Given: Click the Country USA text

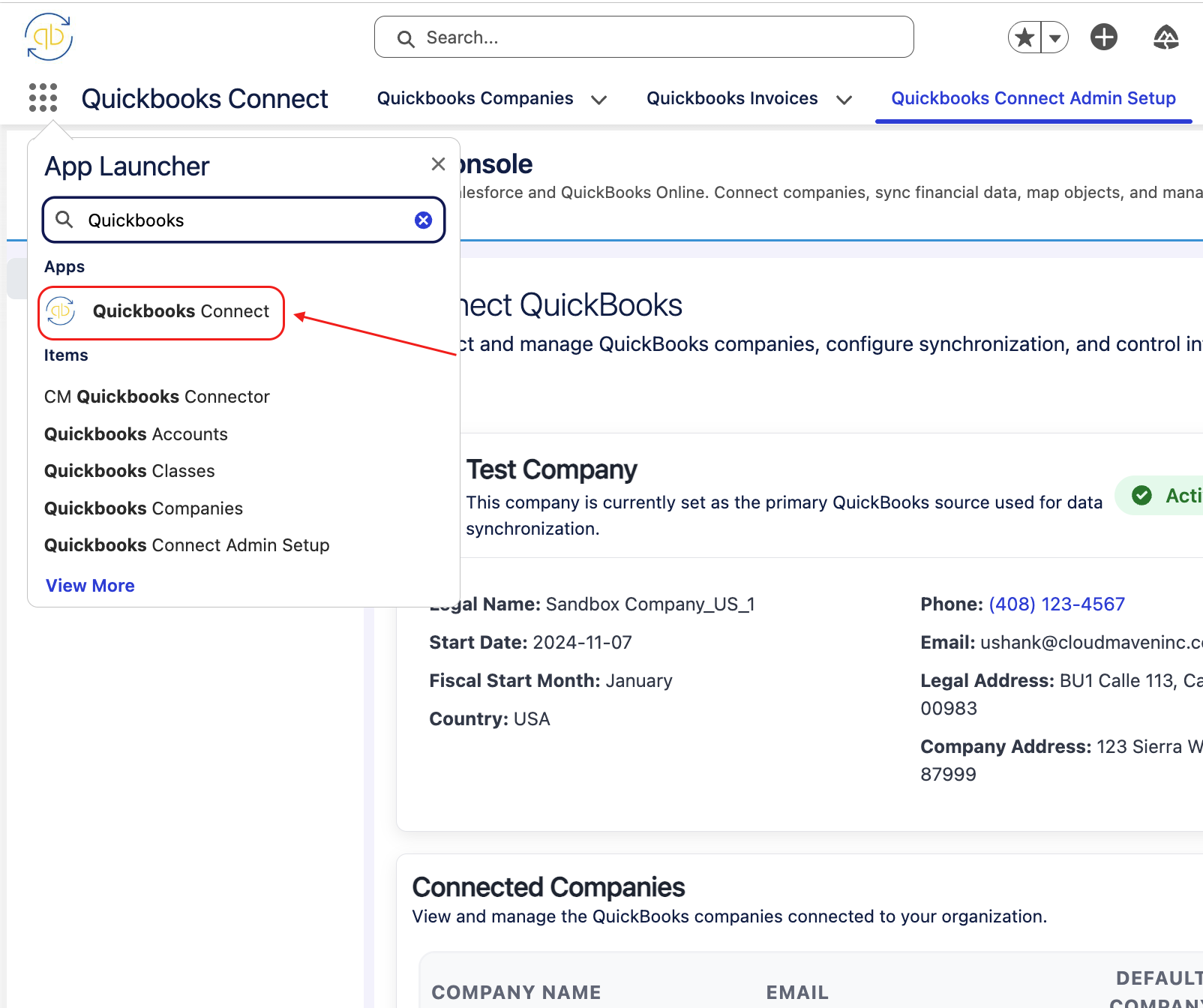Looking at the screenshot, I should coord(489,719).
